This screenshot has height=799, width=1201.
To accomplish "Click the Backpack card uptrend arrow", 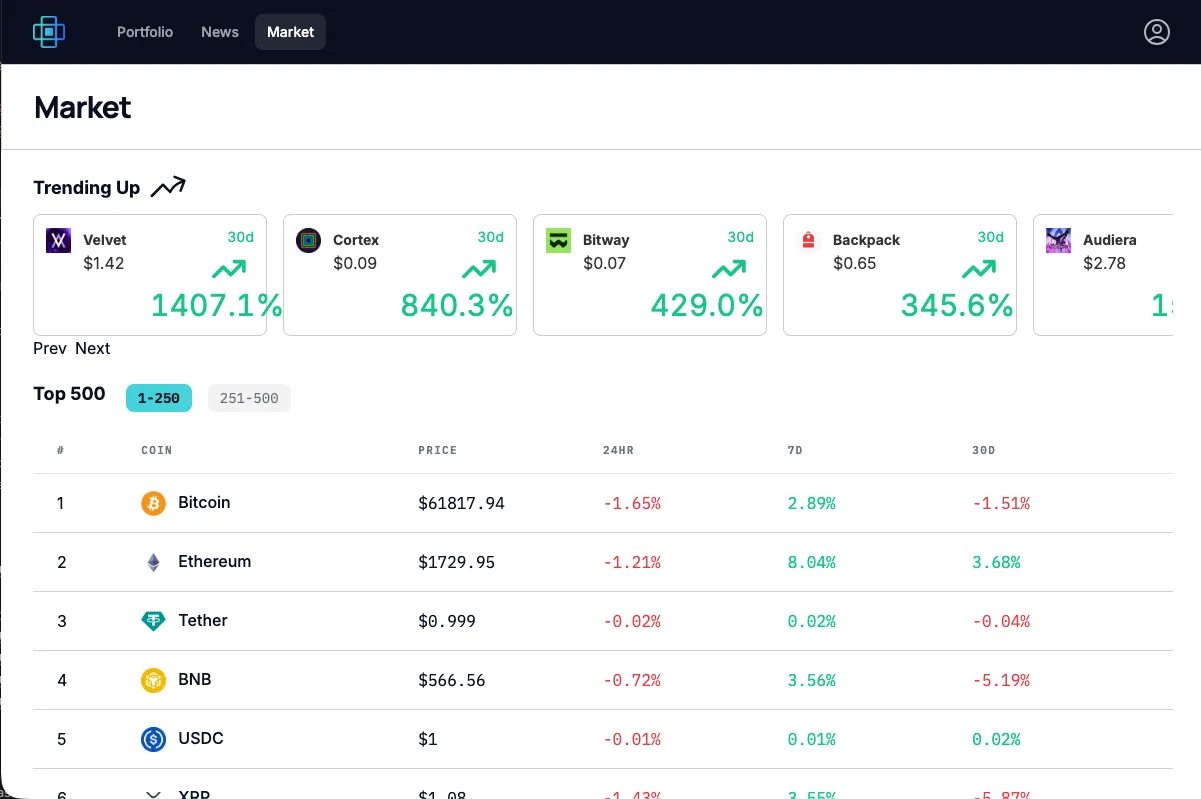I will pyautogui.click(x=979, y=269).
